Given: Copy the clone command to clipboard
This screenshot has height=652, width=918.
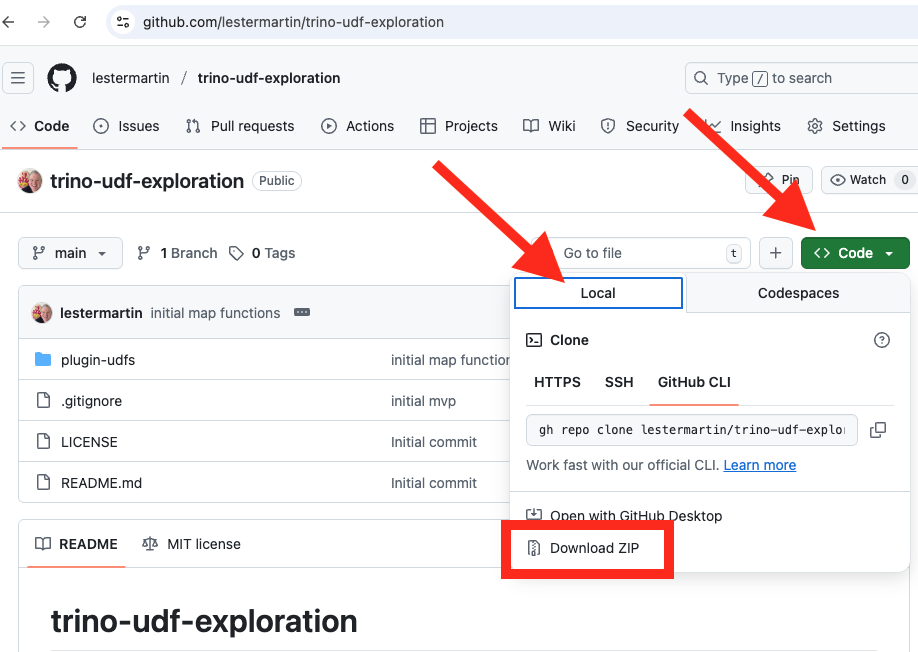Looking at the screenshot, I should (877, 430).
